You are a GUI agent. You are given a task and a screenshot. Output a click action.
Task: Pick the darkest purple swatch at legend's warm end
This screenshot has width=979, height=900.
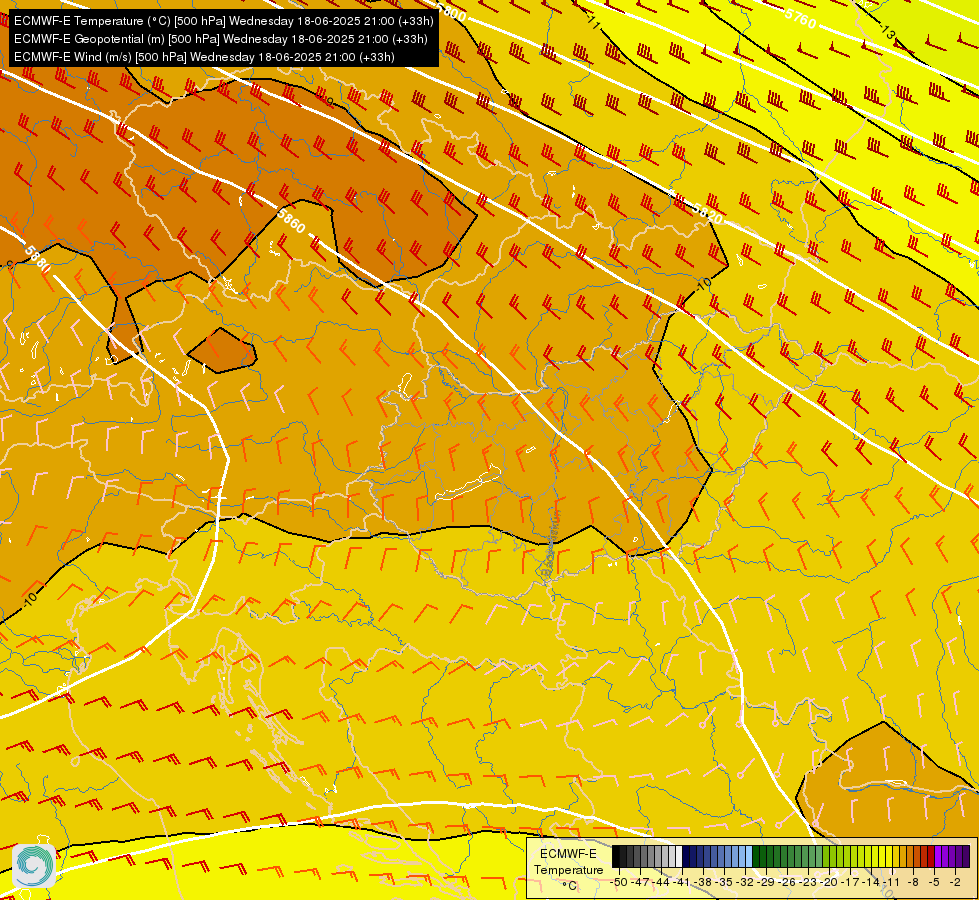966,856
